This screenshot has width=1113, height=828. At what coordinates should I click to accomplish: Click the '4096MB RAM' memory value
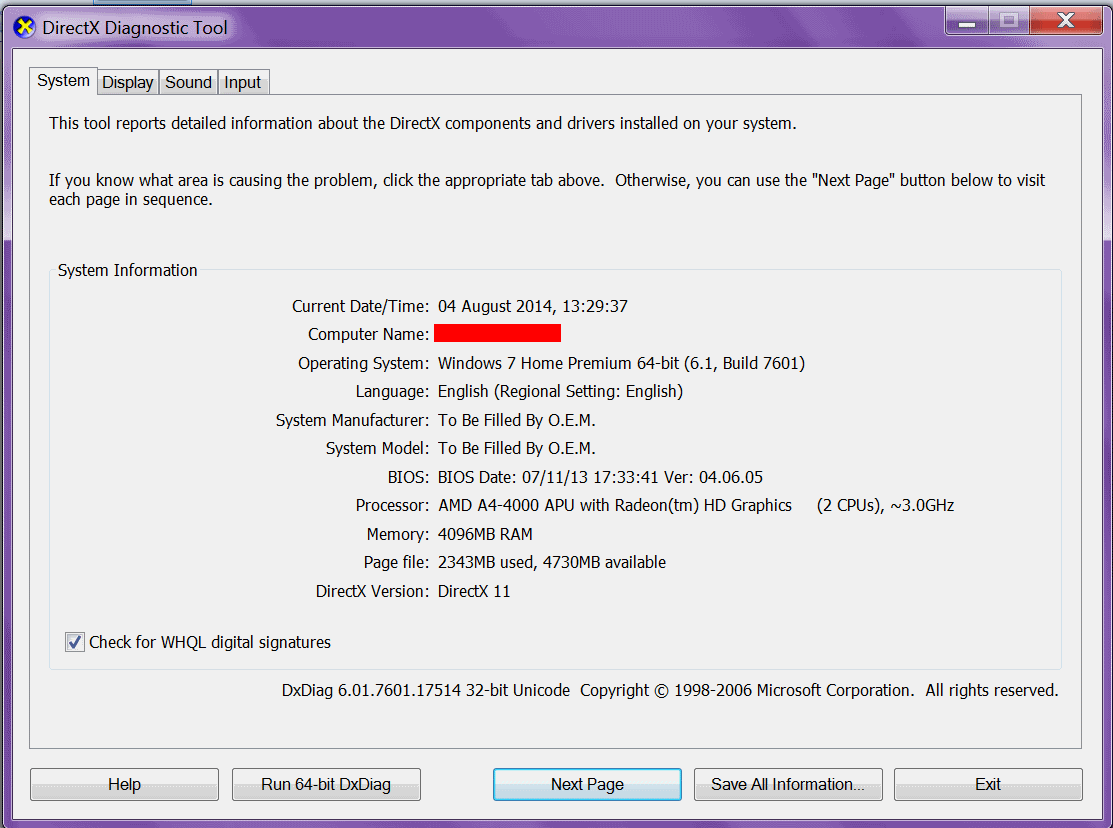485,534
